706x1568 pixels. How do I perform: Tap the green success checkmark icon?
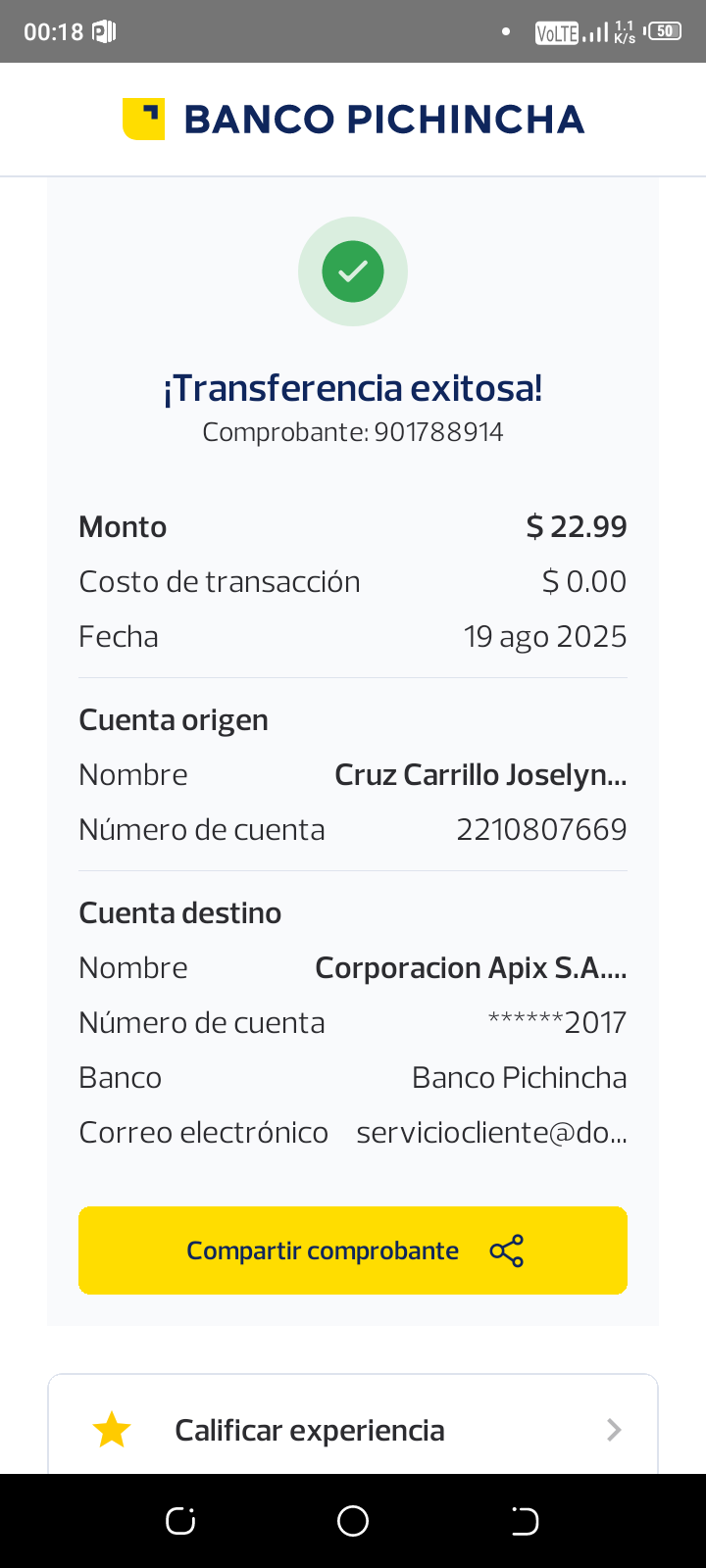[x=353, y=271]
